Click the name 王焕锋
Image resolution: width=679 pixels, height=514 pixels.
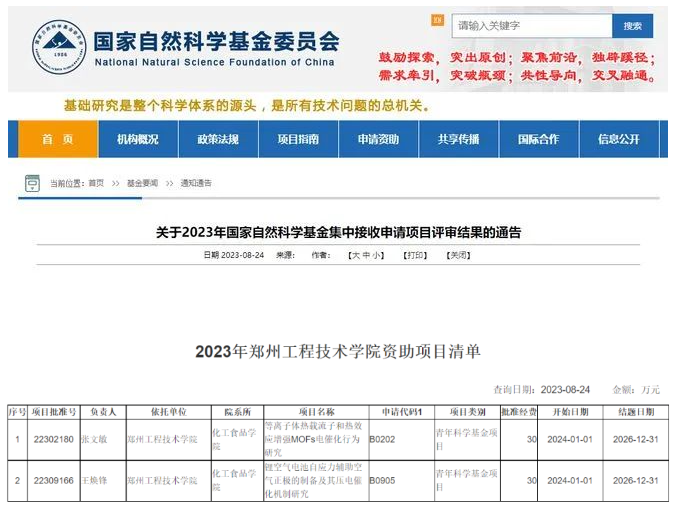94,481
